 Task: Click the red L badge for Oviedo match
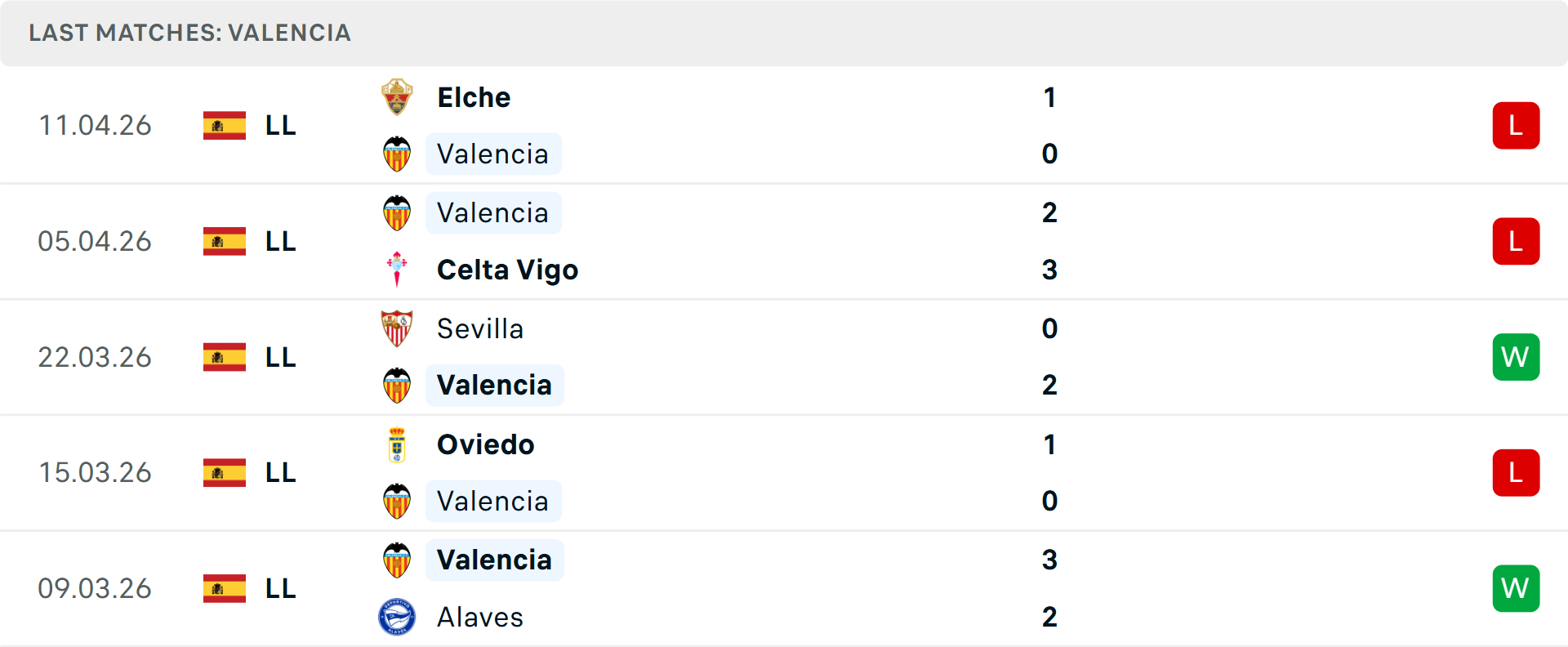[1516, 473]
